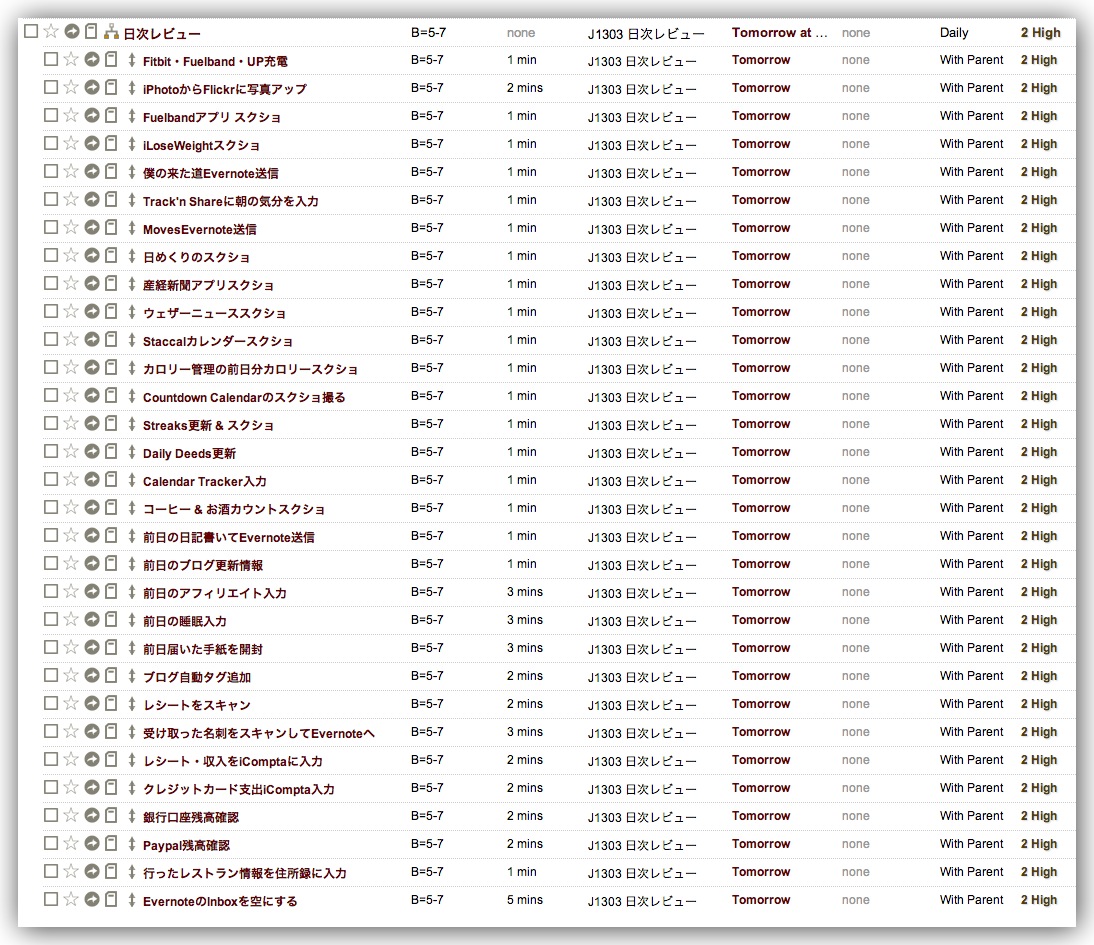The image size is (1094, 945).
Task: Check off ブログ自動タグ追加 task
Action: [x=50, y=675]
